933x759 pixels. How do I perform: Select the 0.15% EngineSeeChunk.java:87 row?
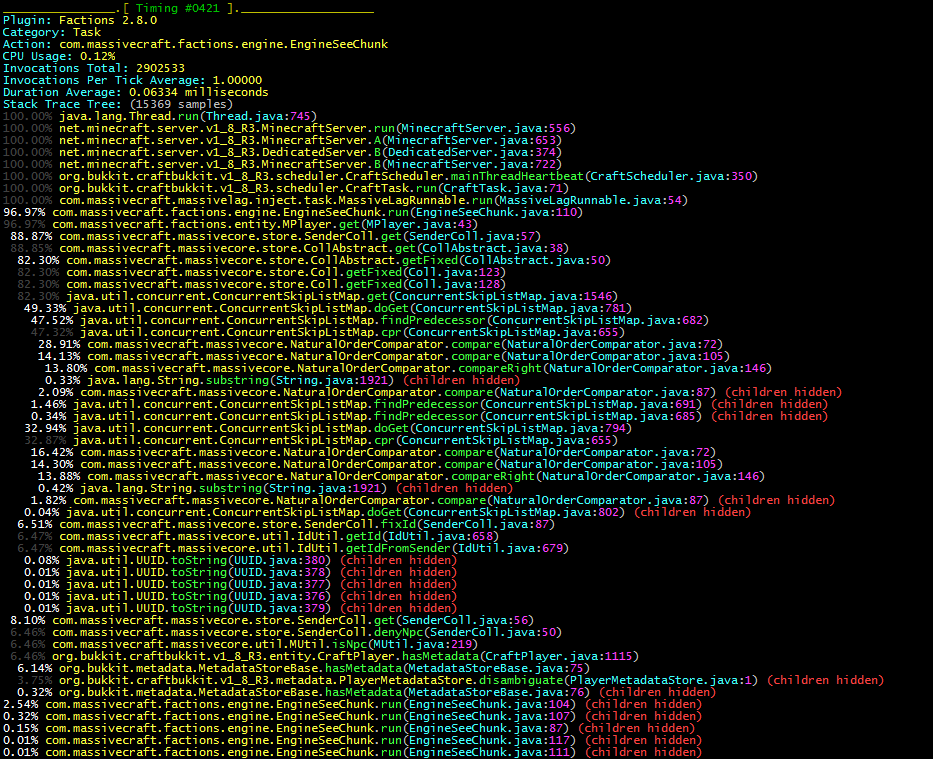349,728
